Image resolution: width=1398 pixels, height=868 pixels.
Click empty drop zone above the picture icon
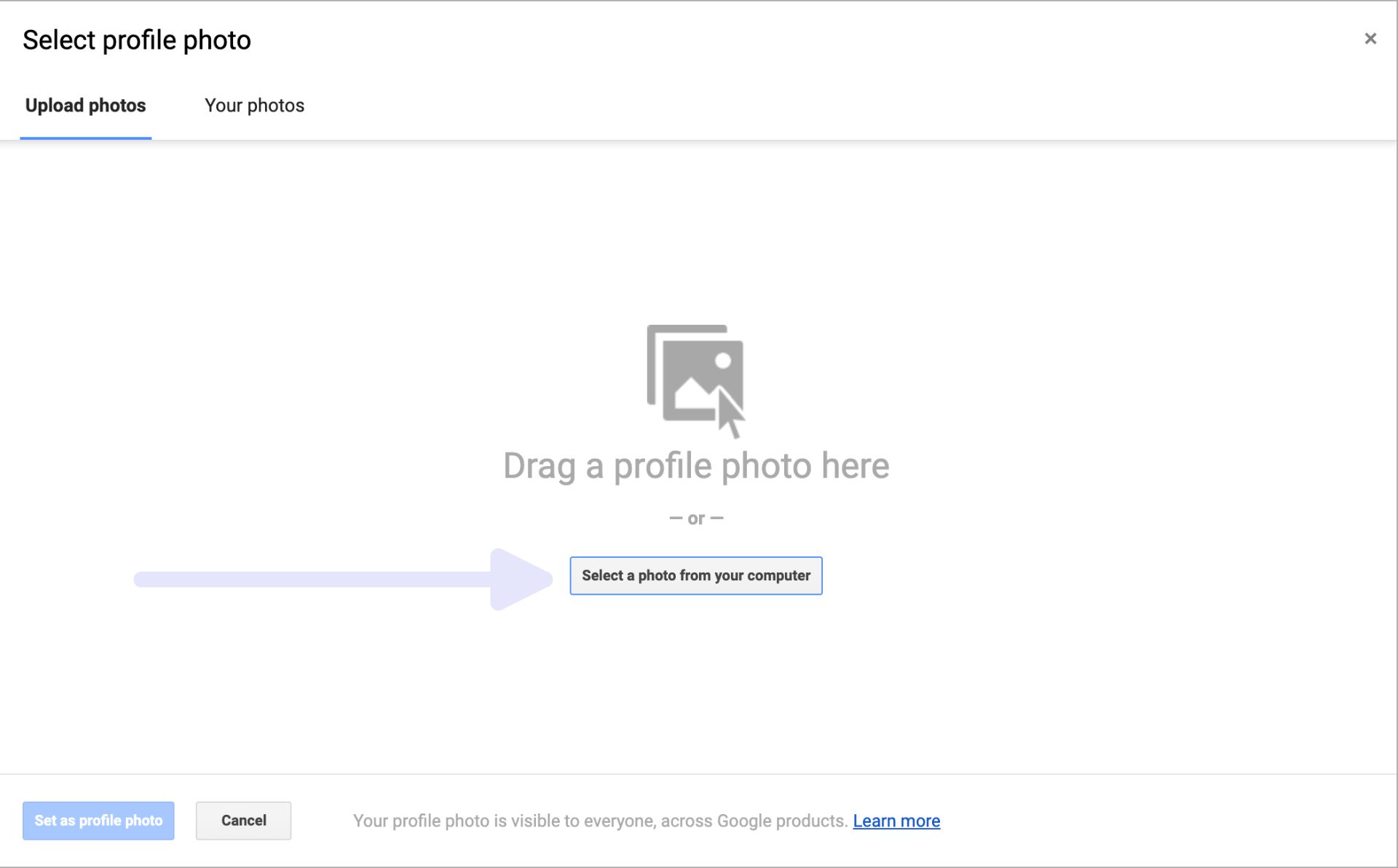(x=695, y=233)
